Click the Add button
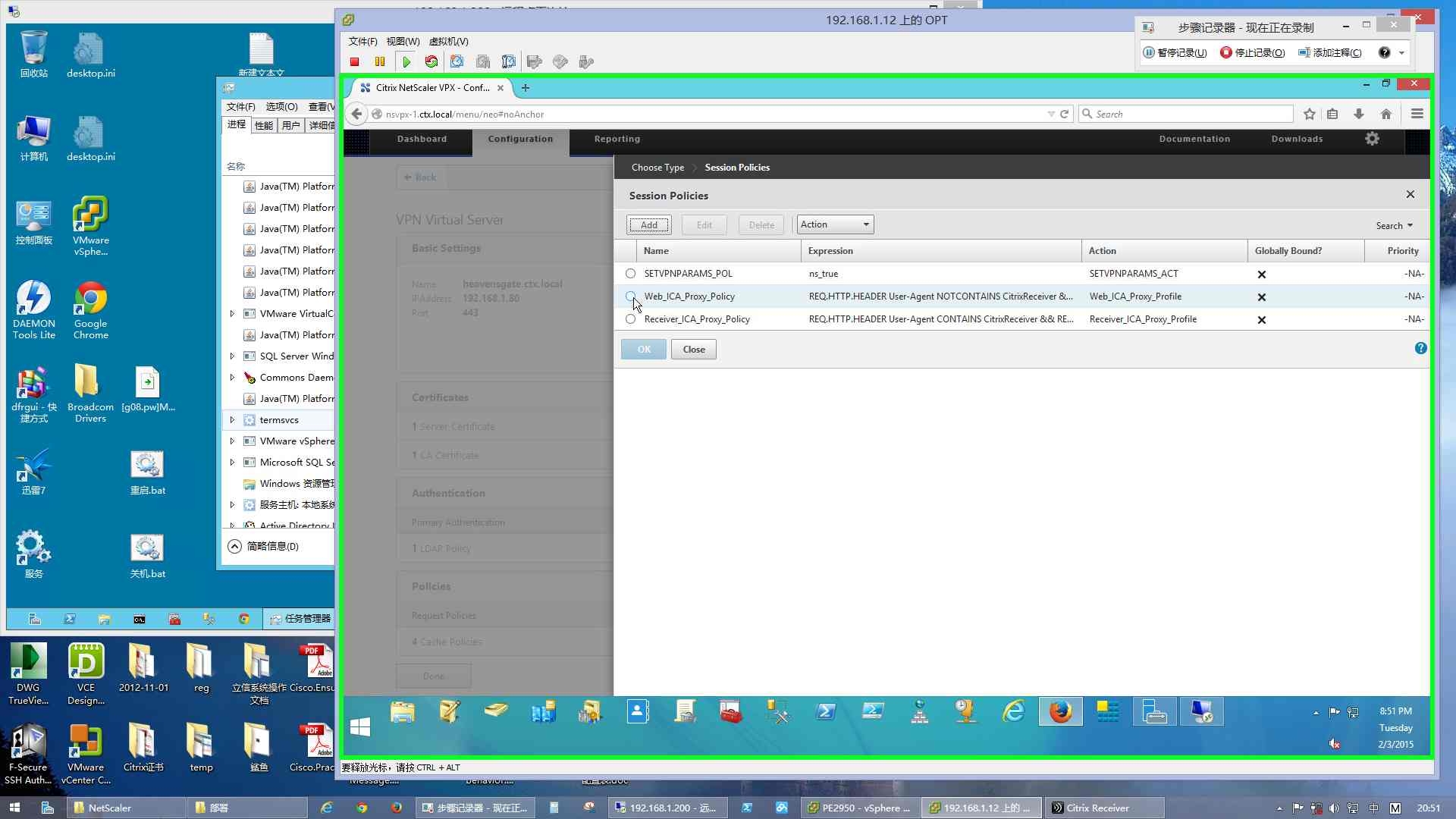This screenshot has width=1456, height=819. (649, 224)
